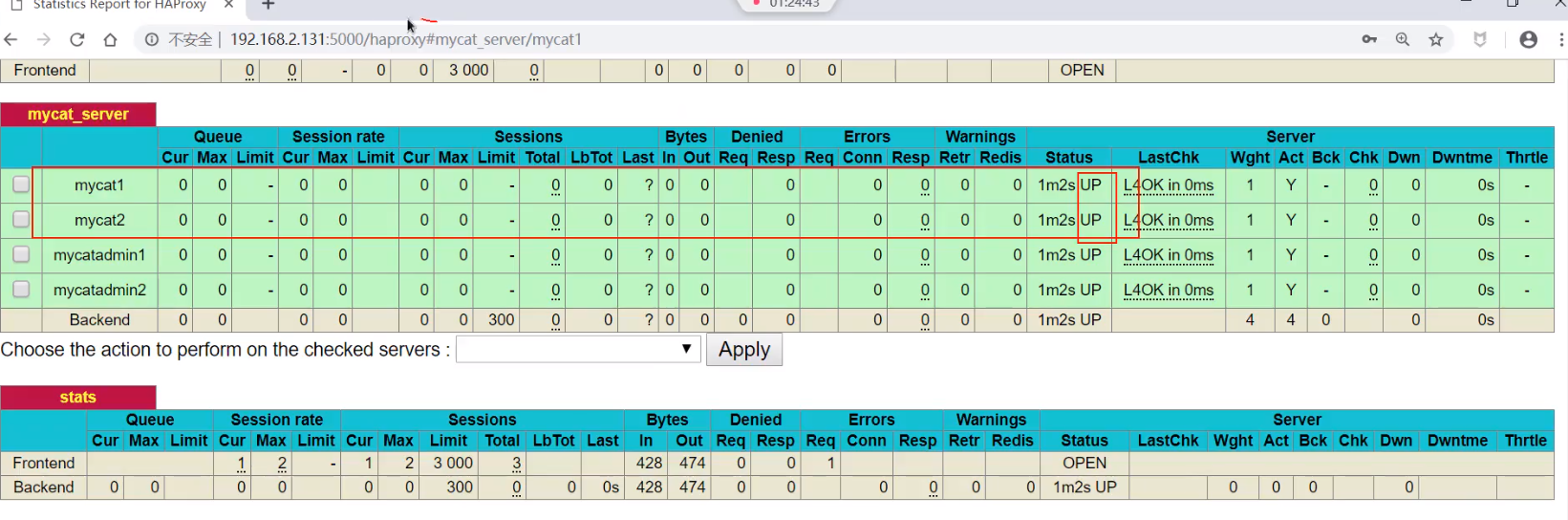Viewport: 1568px width, 520px height.
Task: Close the Statistics Report for HAProxy tab
Action: (228, 6)
